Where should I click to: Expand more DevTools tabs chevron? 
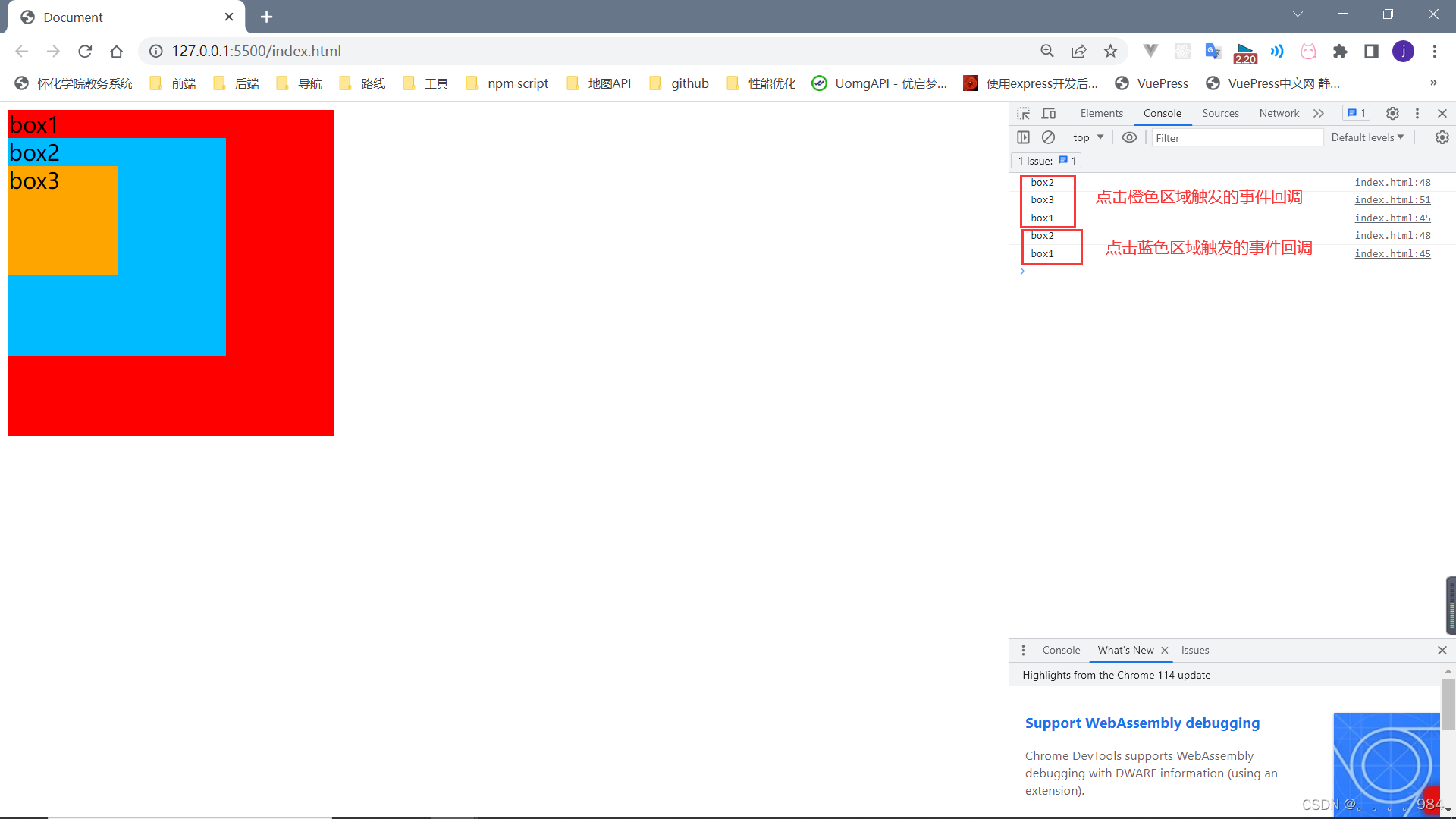[x=1319, y=113]
